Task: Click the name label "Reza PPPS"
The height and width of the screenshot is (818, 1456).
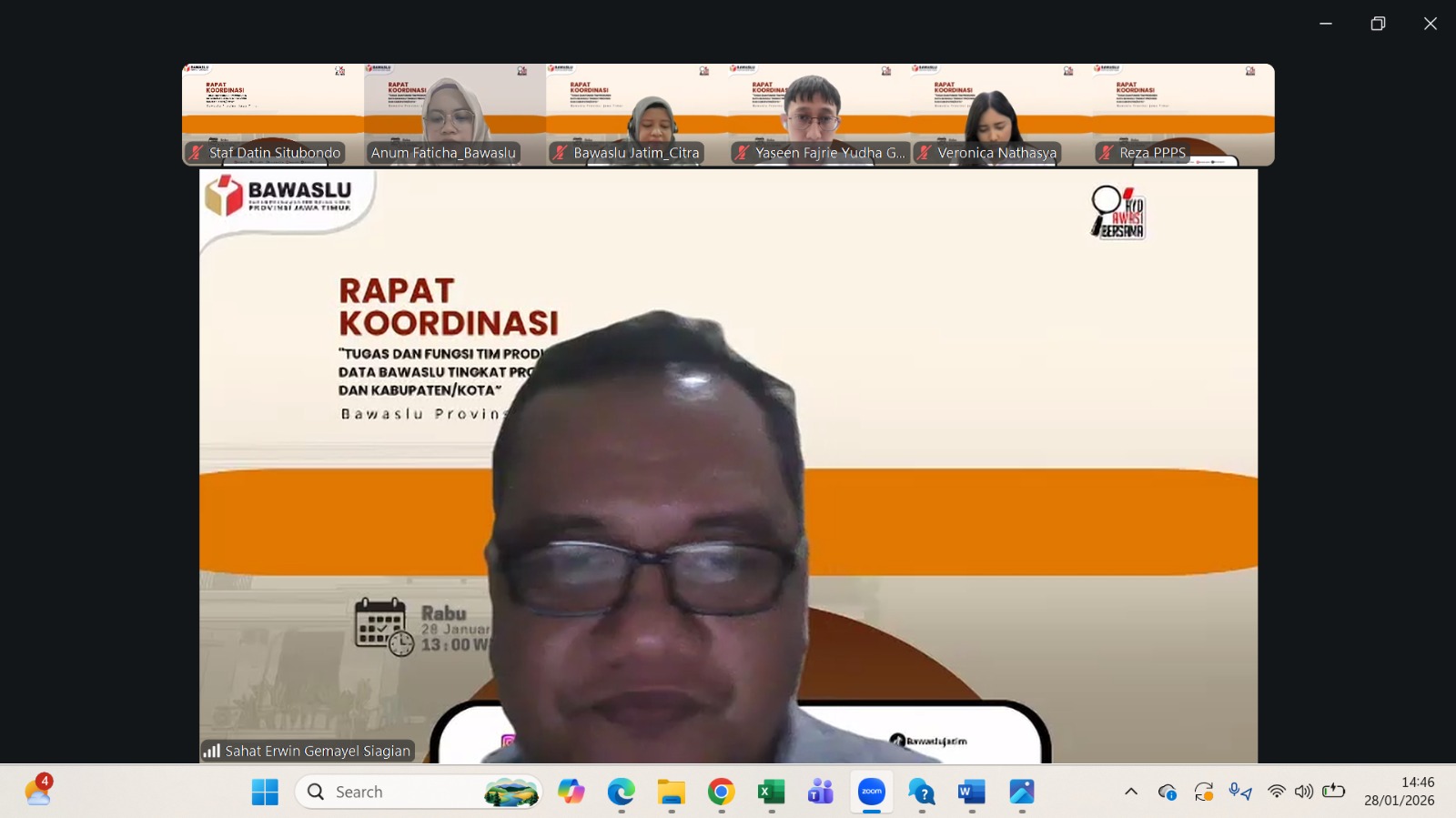Action: 1153,153
